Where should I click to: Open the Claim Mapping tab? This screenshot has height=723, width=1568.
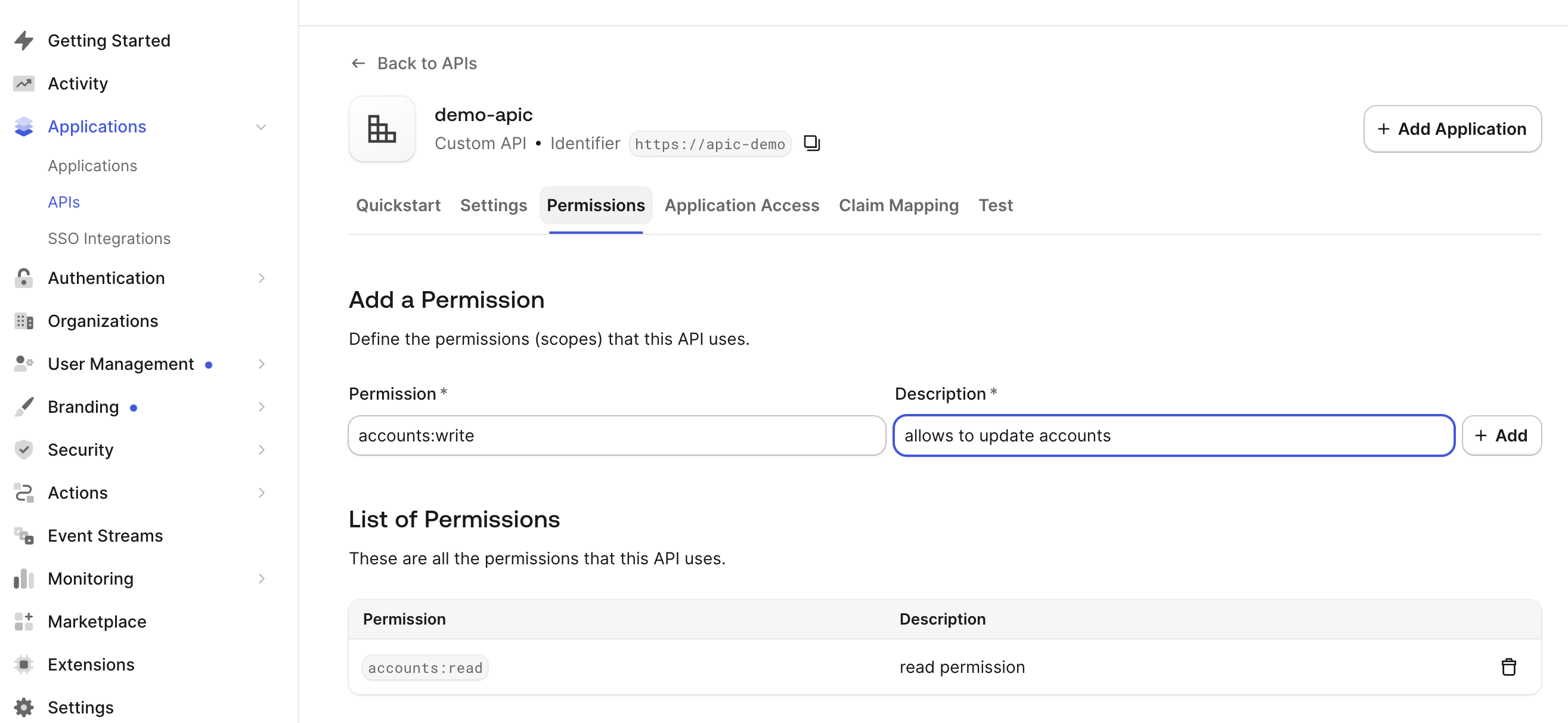pos(898,205)
